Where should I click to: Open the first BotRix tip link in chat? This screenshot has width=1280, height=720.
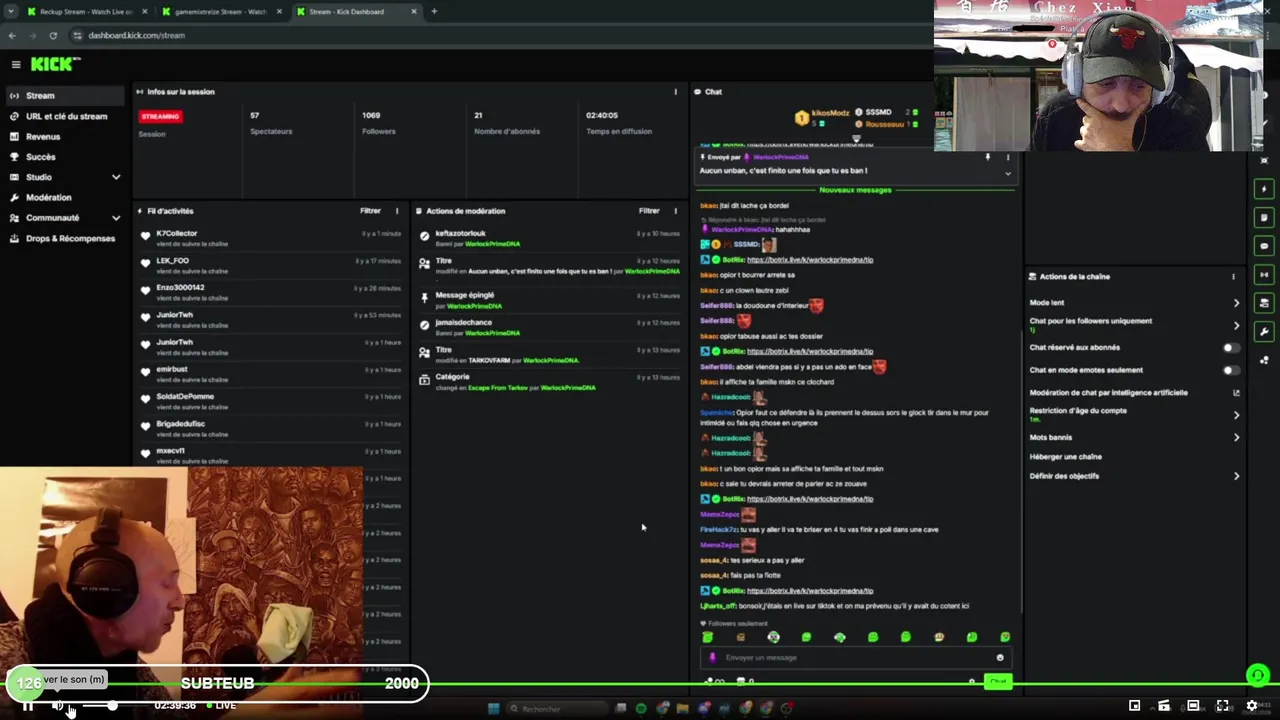pos(810,260)
